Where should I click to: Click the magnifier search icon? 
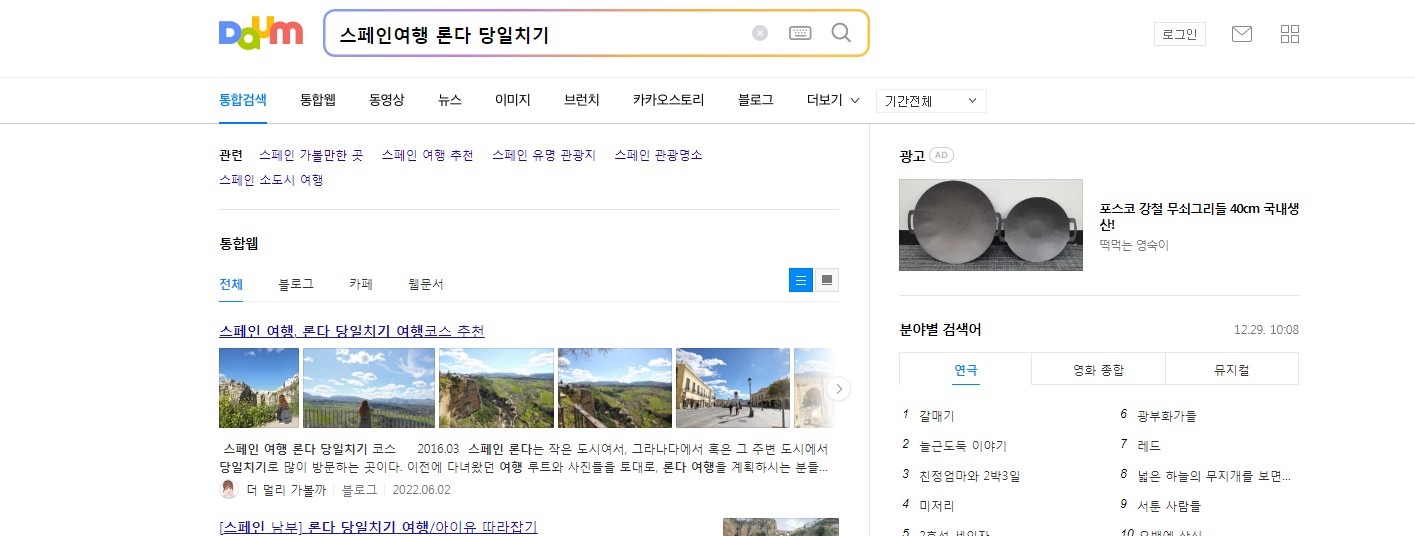(841, 33)
